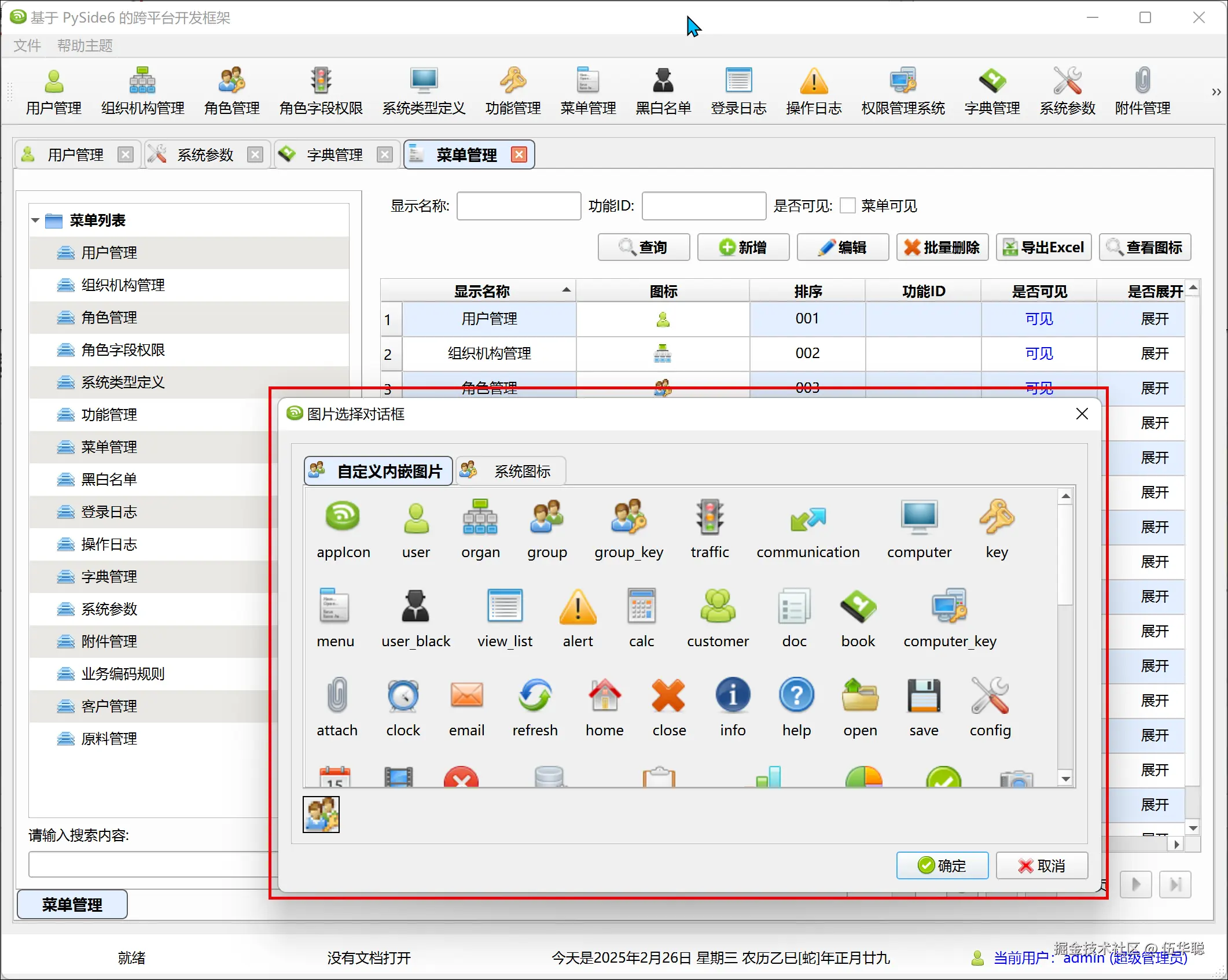Close the 字典管理 tab

(x=385, y=154)
